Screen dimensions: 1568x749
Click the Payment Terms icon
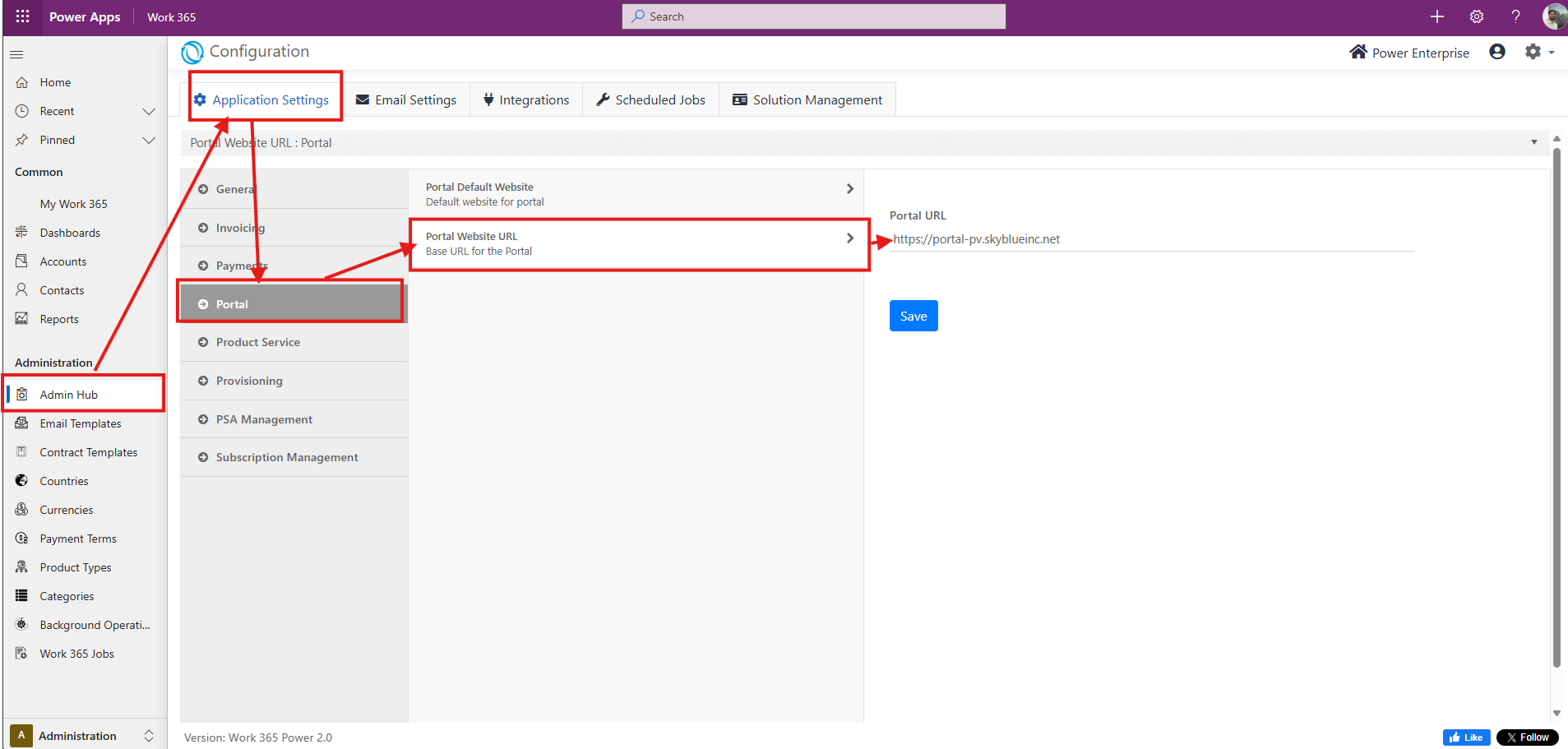pos(22,539)
